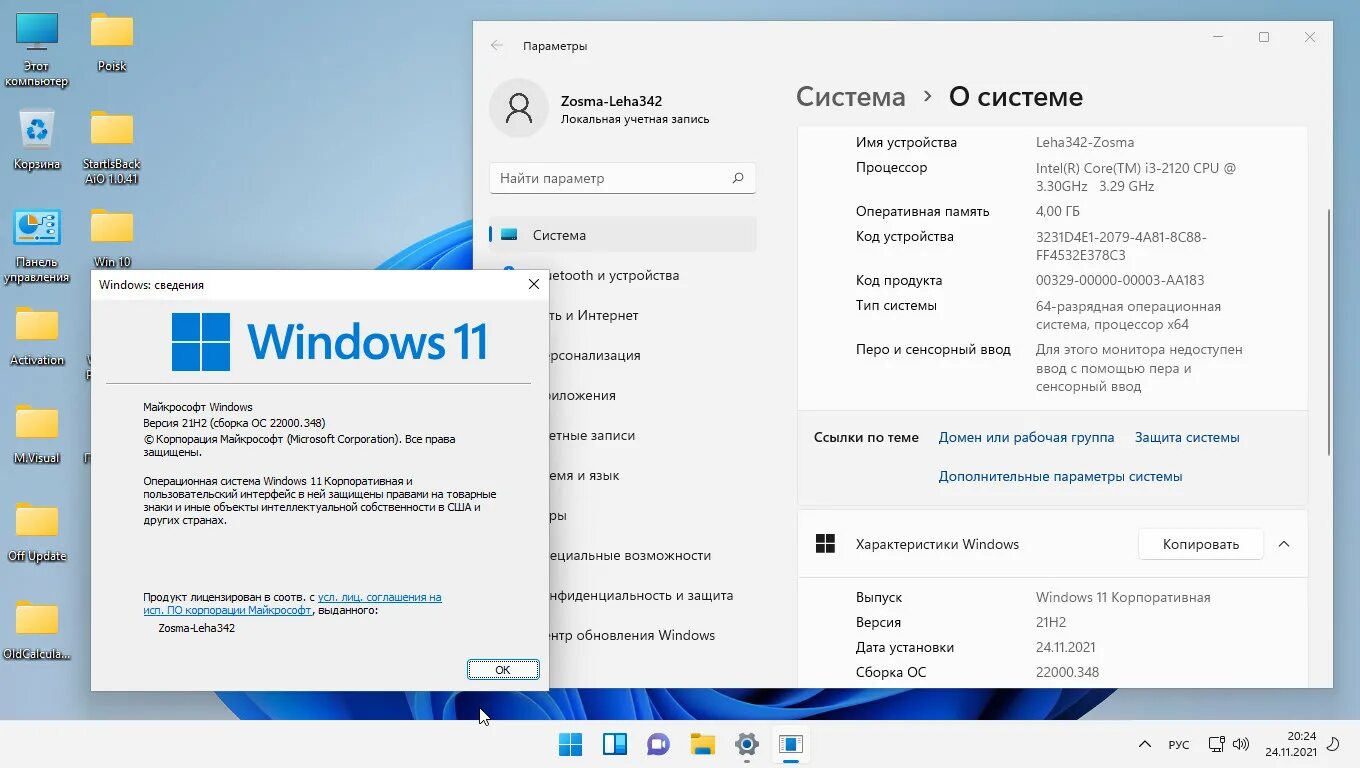Viewport: 1360px width, 768px height.
Task: Click the Zosma-Leha342 account avatar
Action: [x=519, y=108]
